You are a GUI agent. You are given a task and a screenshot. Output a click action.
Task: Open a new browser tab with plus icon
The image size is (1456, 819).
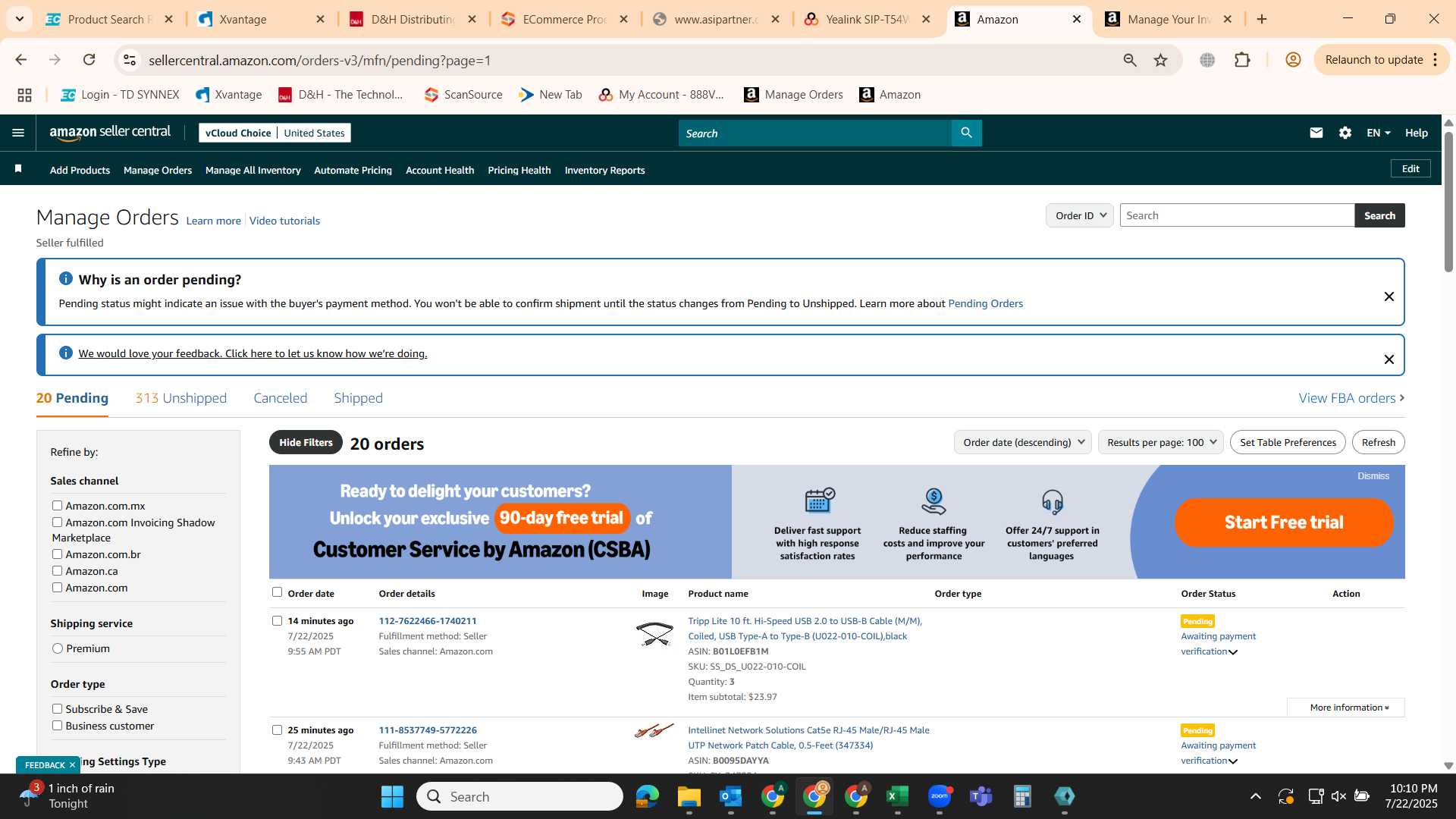pos(1262,19)
